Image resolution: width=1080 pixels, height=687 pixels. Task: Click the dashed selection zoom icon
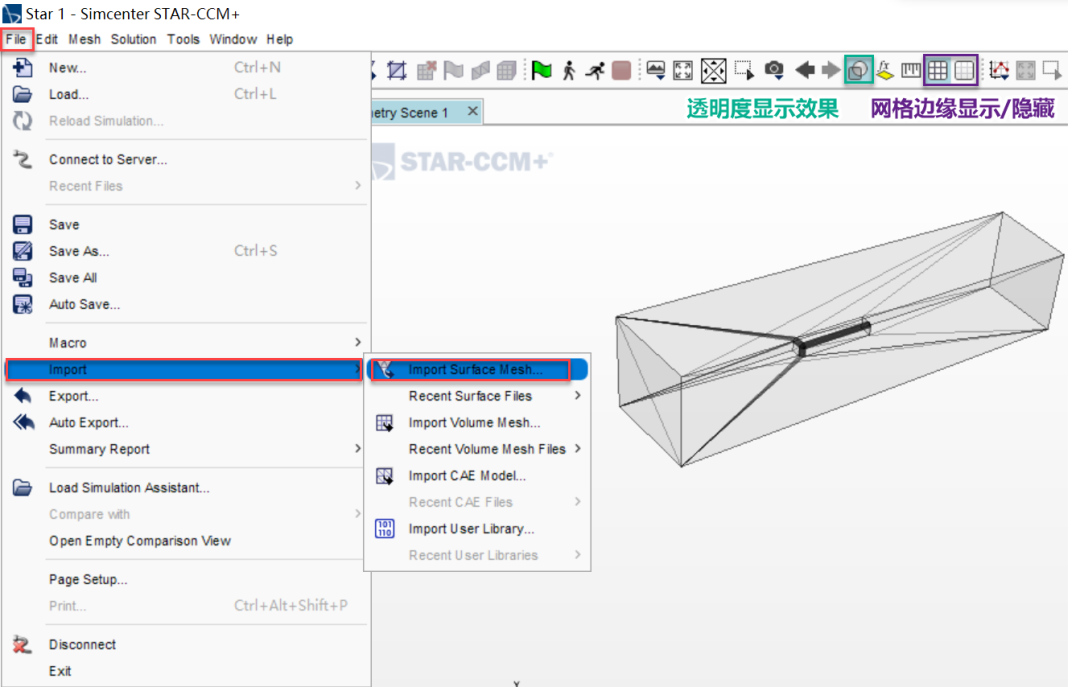744,70
